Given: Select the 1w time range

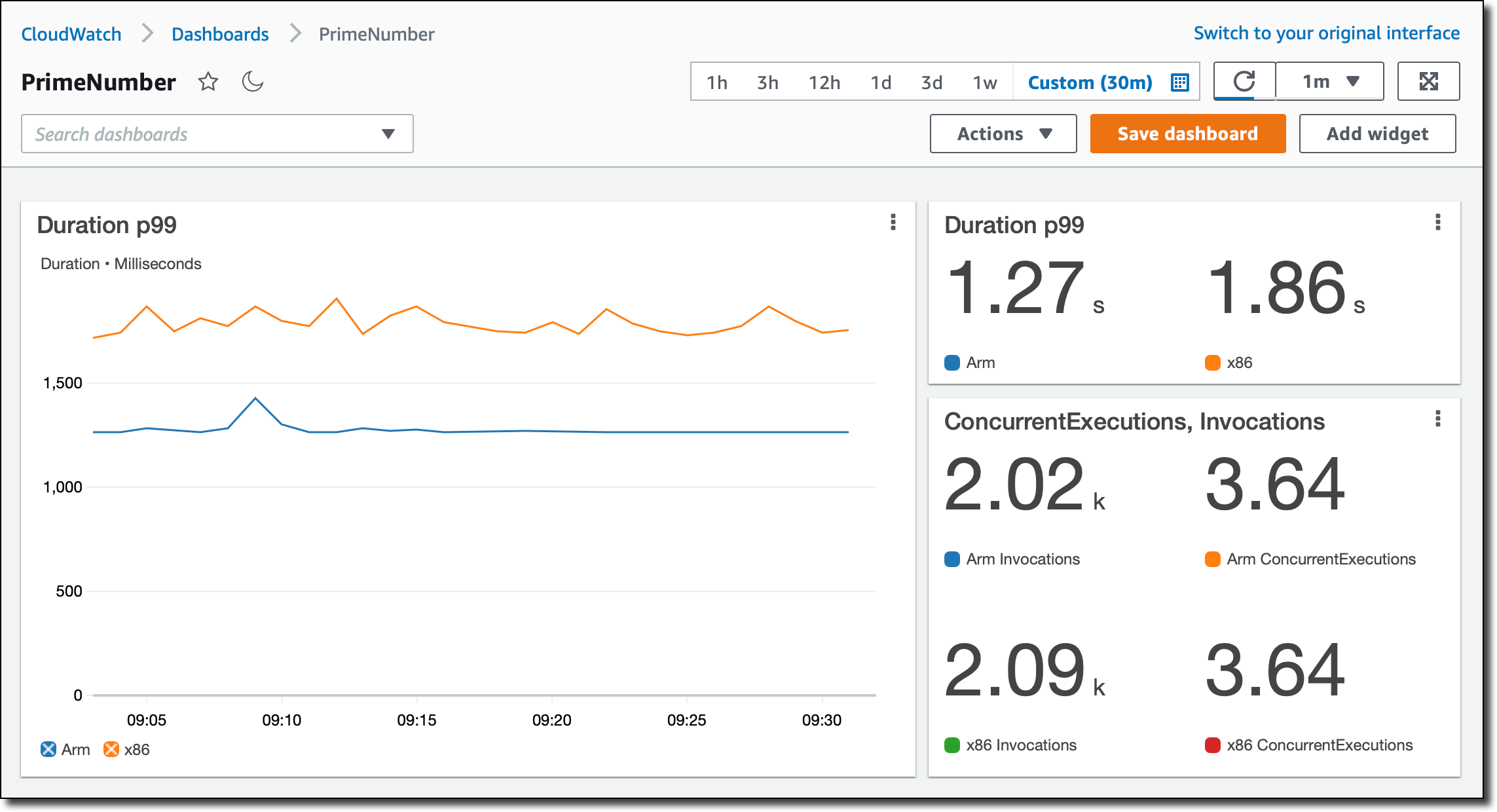Looking at the screenshot, I should click(984, 83).
